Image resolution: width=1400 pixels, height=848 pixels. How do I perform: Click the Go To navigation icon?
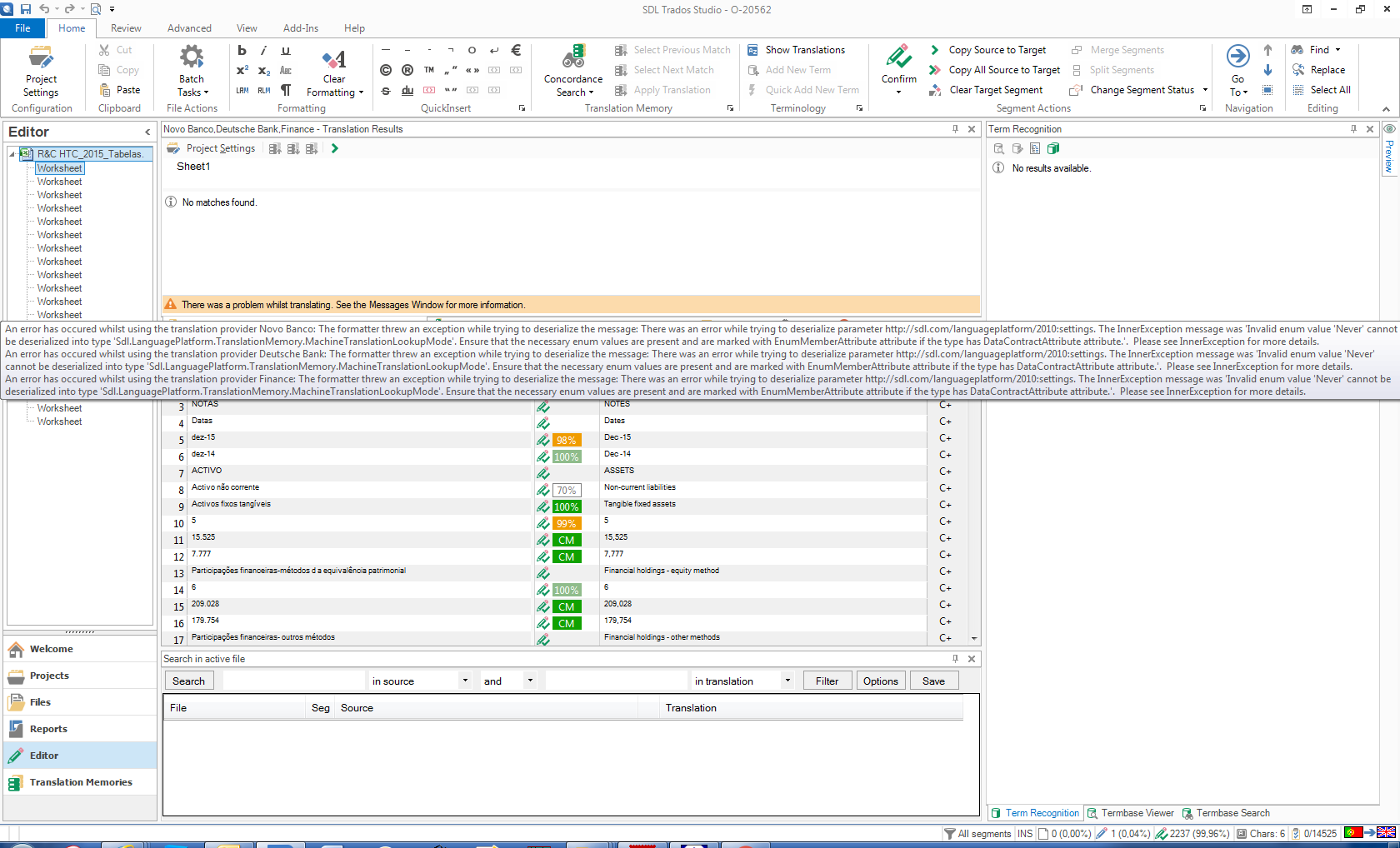[1238, 57]
